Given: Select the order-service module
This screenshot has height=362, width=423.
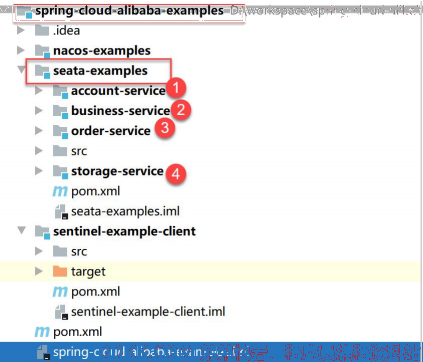Looking at the screenshot, I should pos(111,131).
